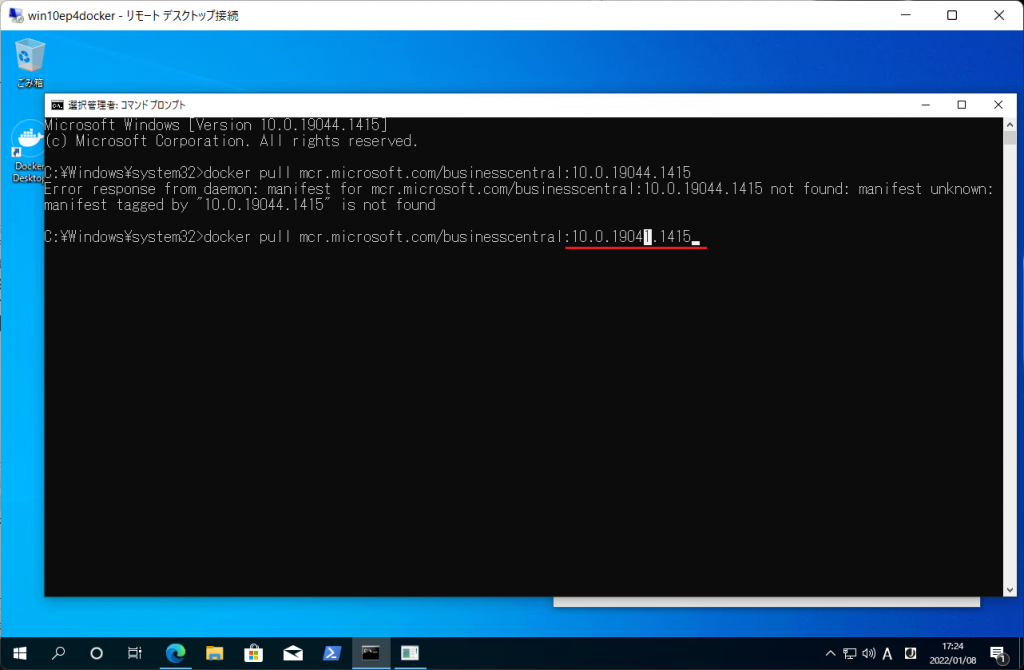Image resolution: width=1024 pixels, height=670 pixels.
Task: Open the last taskbar app with the green icon
Action: 409,653
